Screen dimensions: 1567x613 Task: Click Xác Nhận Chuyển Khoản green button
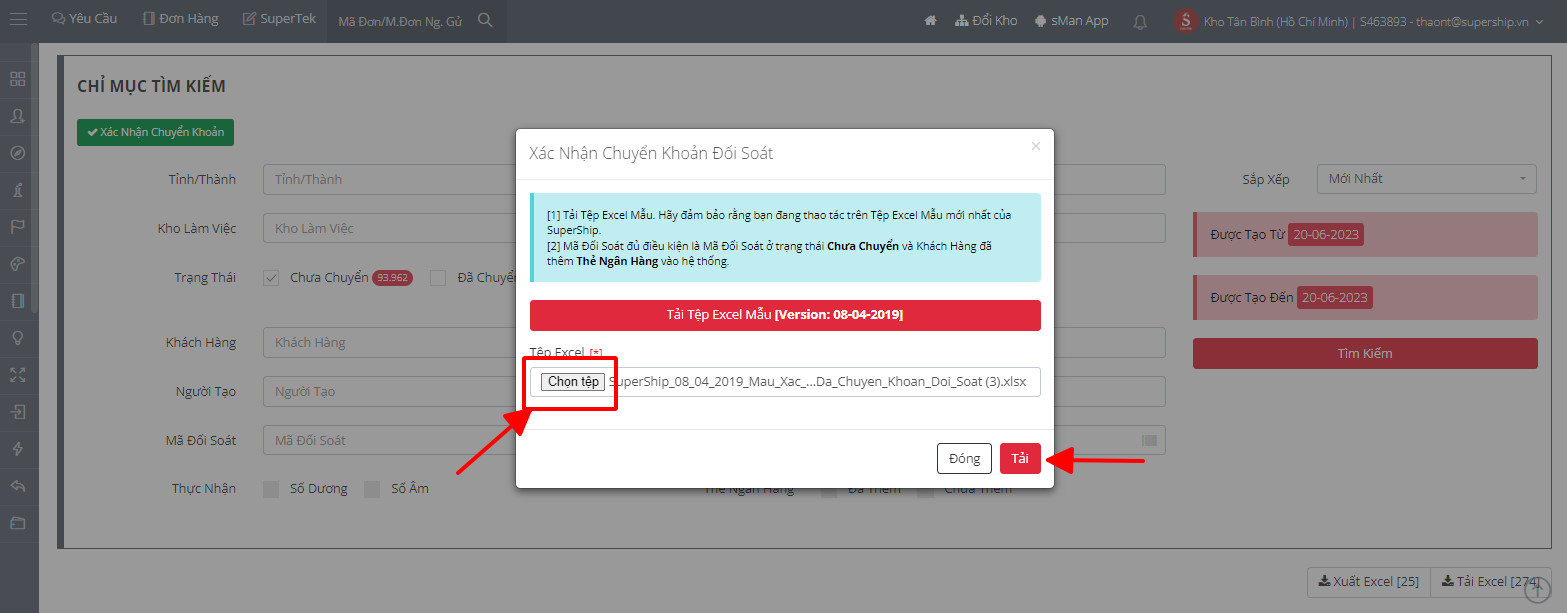(x=155, y=132)
